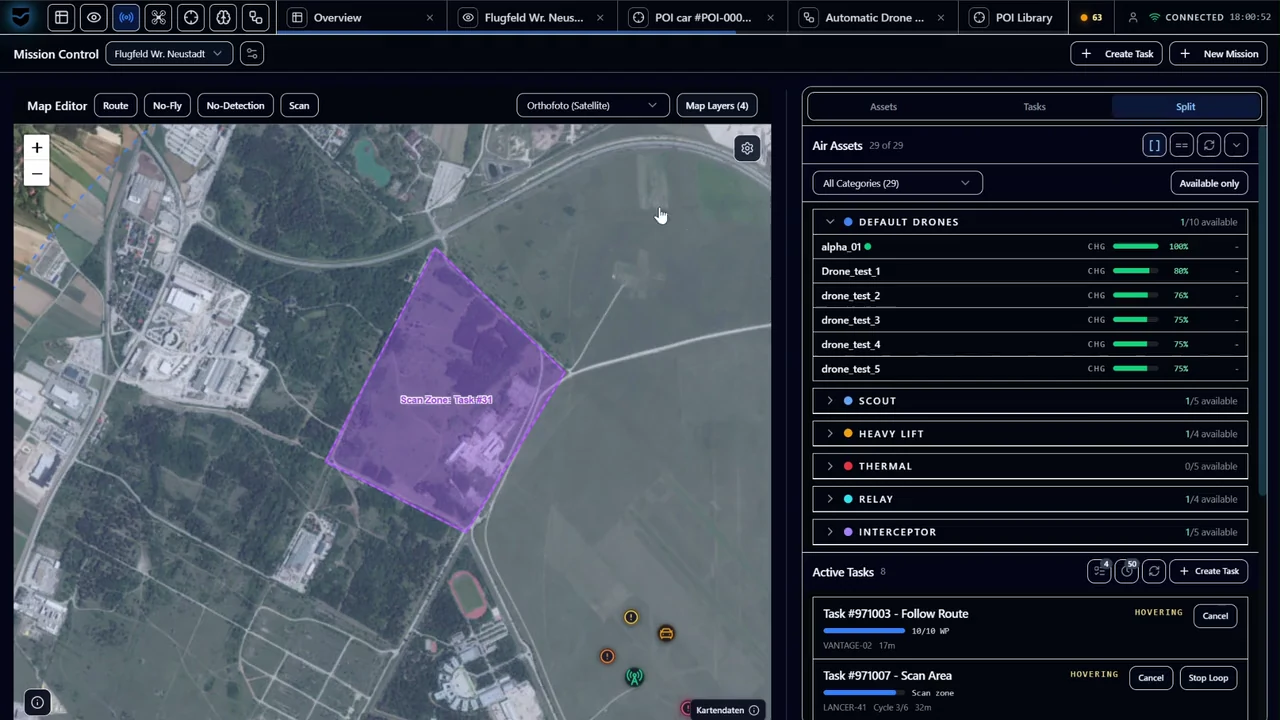
Task: Select the Scan Zone Task #31 polygon
Action: point(447,390)
